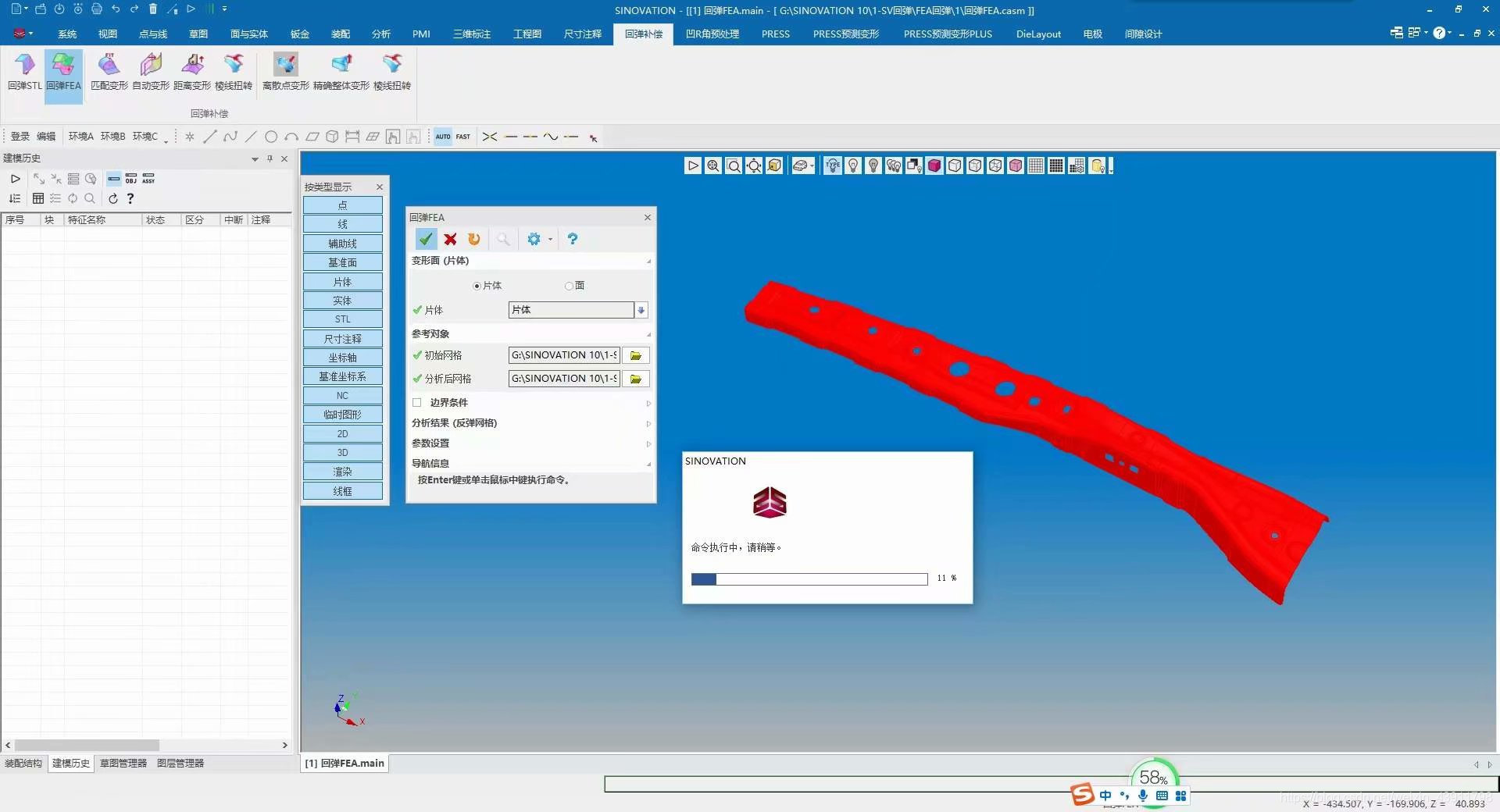The height and width of the screenshot is (812, 1500).
Task: Click the 渲染 display button
Action: (343, 472)
